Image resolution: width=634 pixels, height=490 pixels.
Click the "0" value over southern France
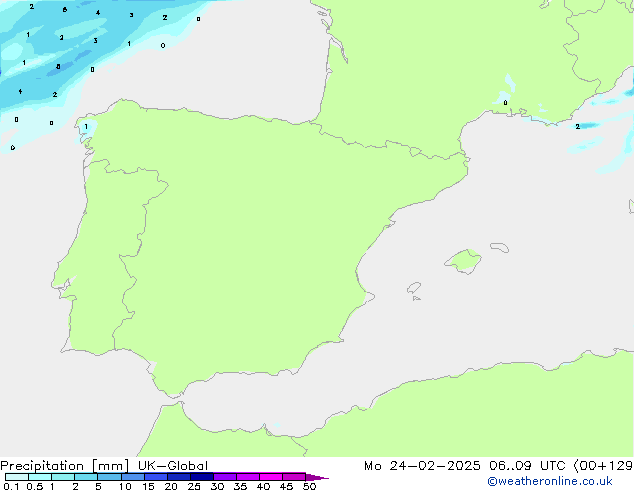click(x=505, y=103)
